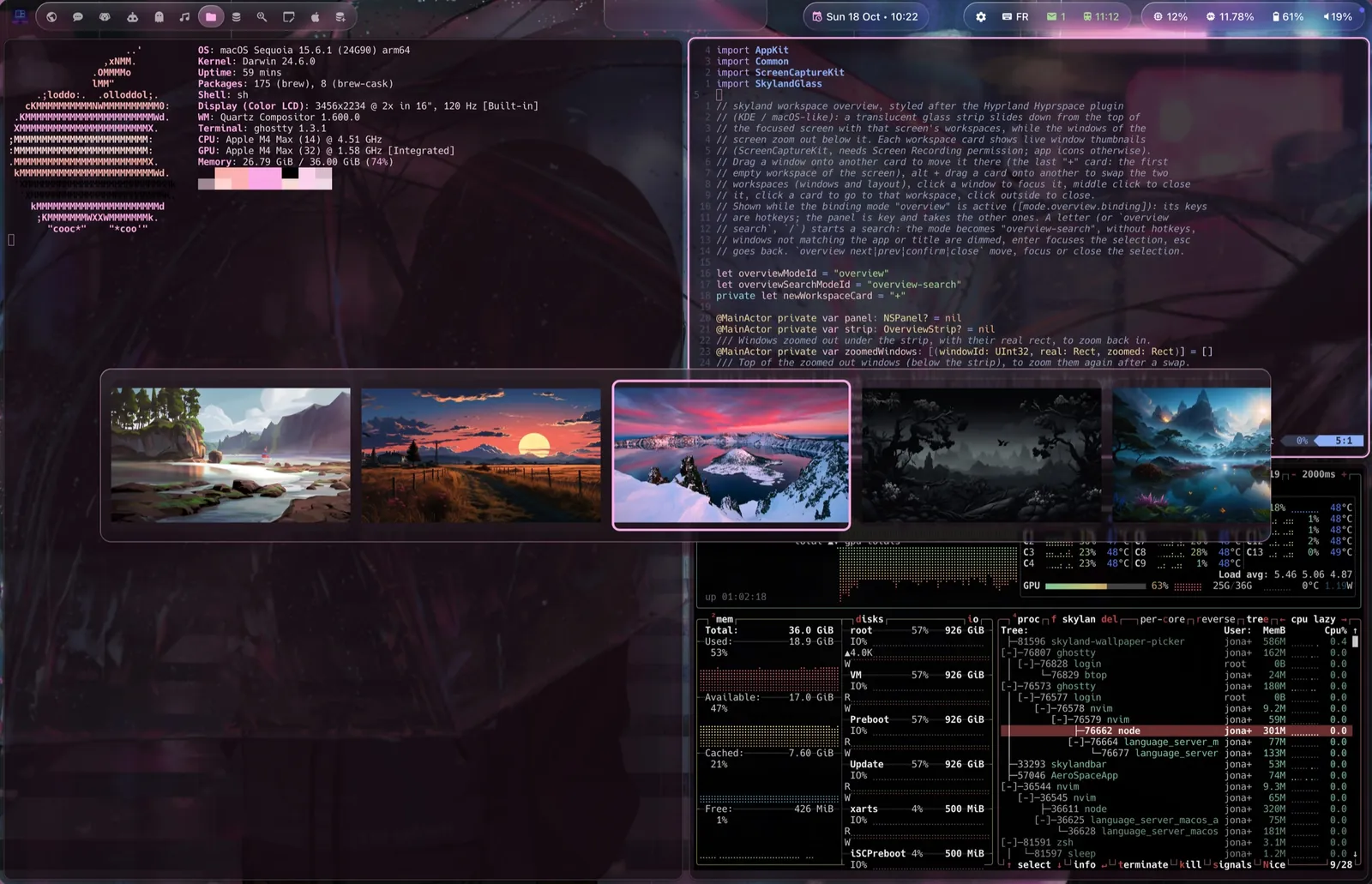This screenshot has height=884, width=1372.
Task: Toggle per-core option in btop proc panel
Action: coord(1164,619)
